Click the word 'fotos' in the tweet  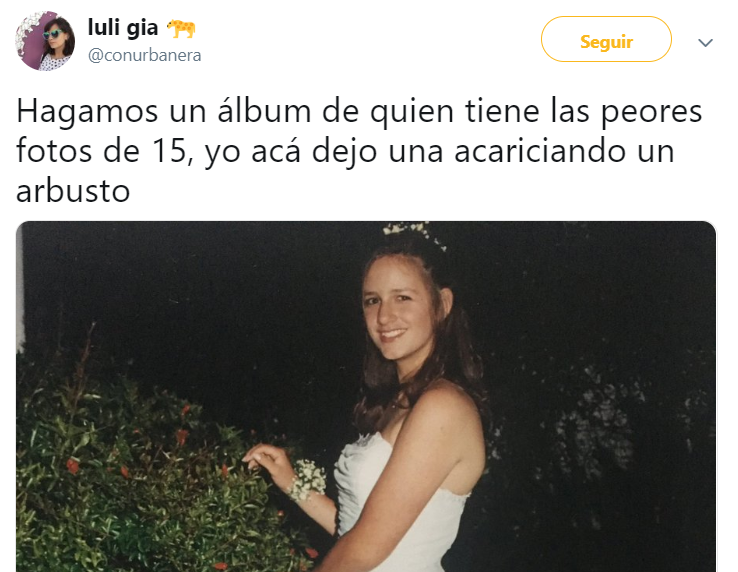[54, 151]
